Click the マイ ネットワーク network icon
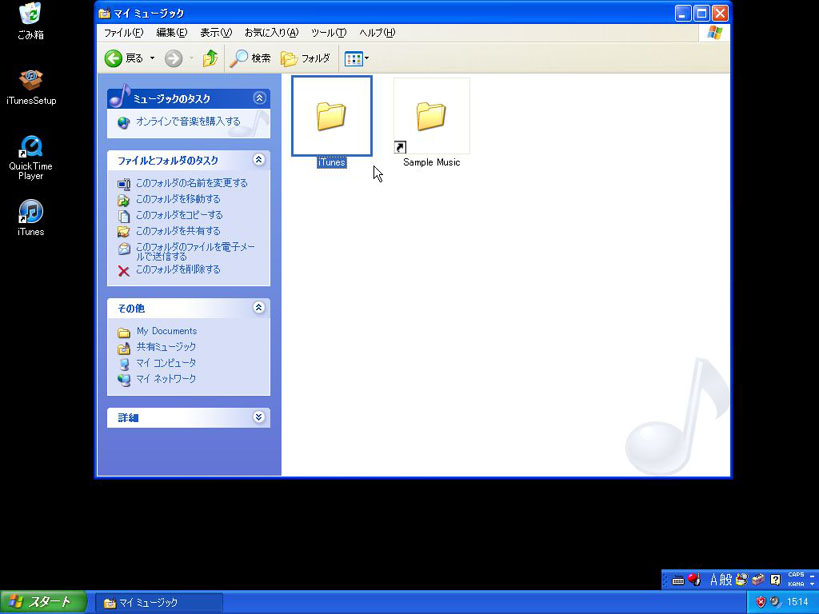819x614 pixels. tap(124, 380)
